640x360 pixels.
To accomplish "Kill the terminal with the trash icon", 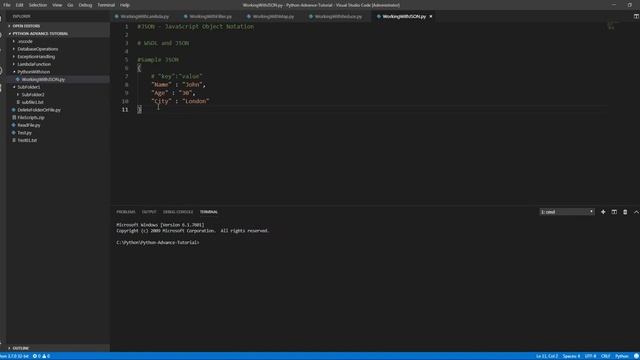I will coord(625,212).
